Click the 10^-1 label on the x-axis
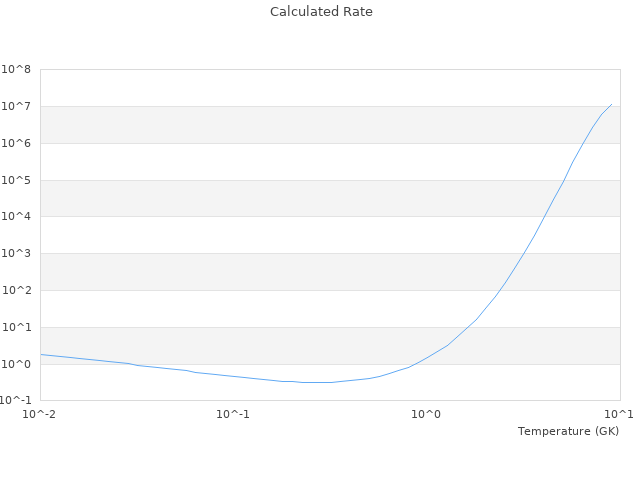 click(x=233, y=414)
